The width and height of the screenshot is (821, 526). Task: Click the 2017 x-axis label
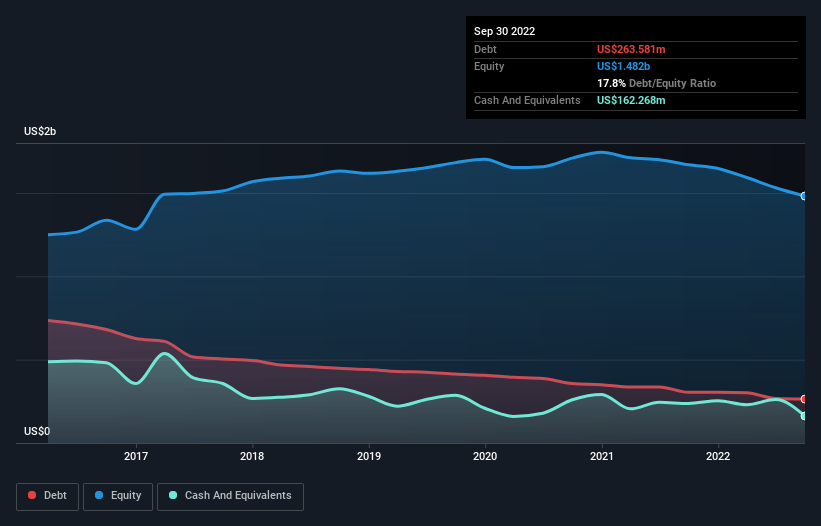tap(136, 456)
